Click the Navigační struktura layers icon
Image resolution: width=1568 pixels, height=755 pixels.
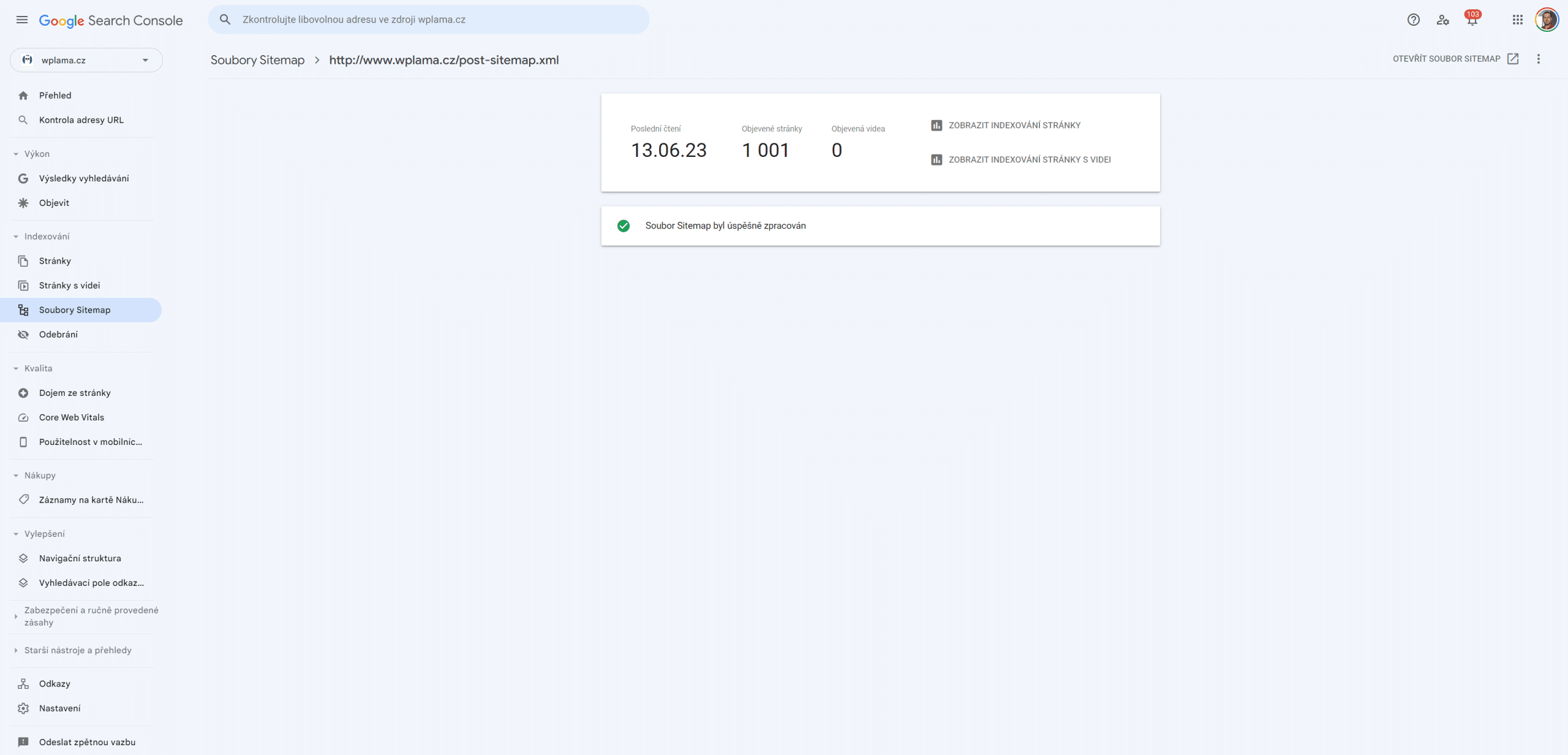click(23, 558)
